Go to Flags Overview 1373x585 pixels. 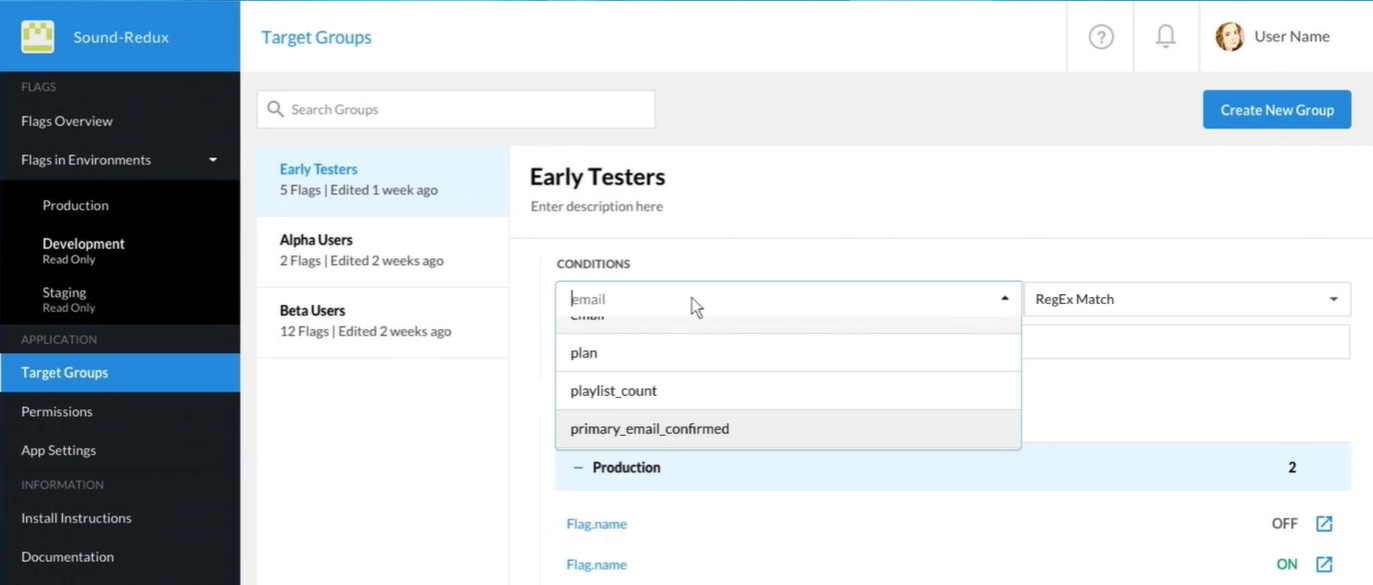pos(67,121)
